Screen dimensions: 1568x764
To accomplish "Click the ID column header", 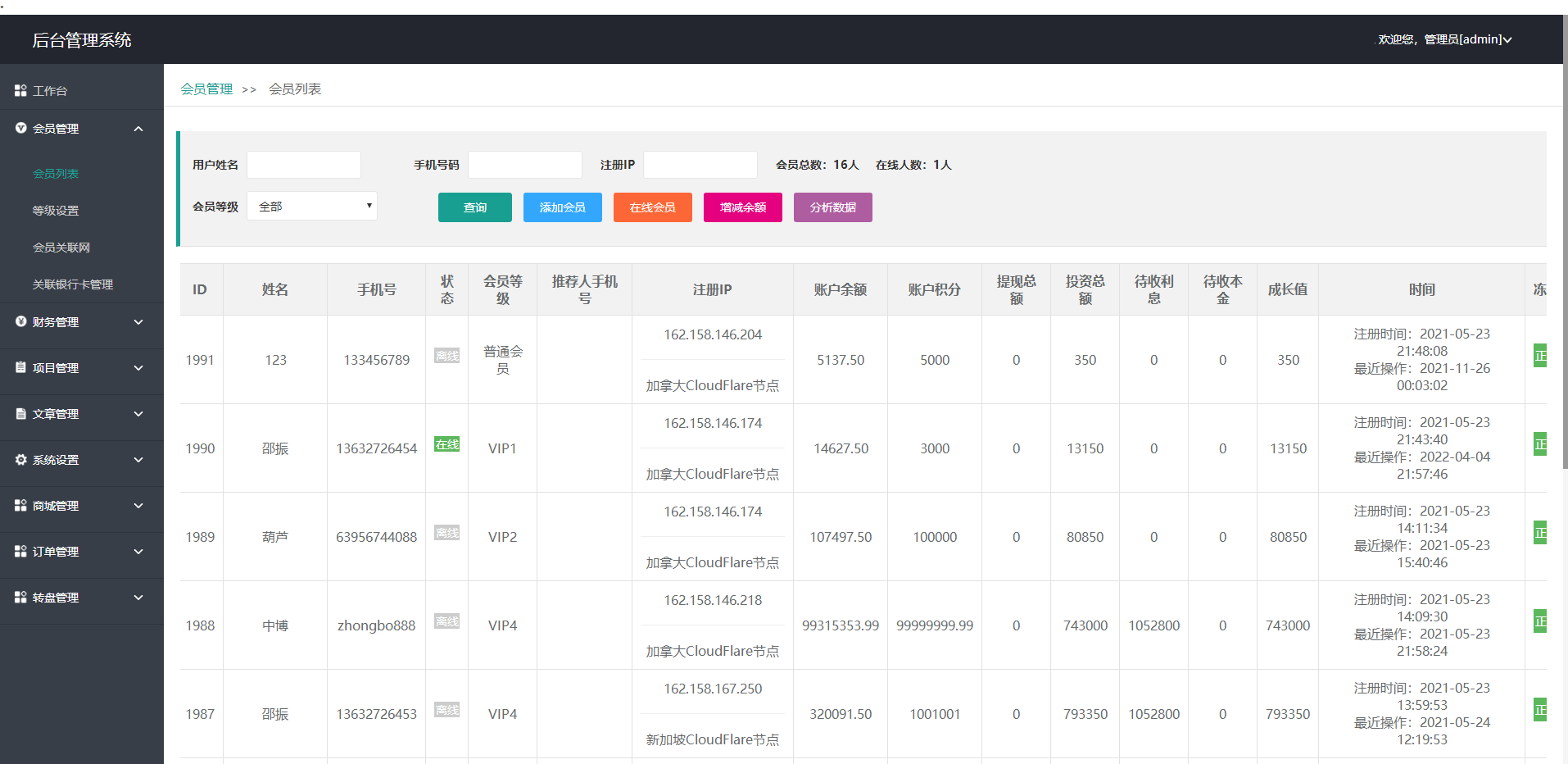I will click(x=200, y=289).
